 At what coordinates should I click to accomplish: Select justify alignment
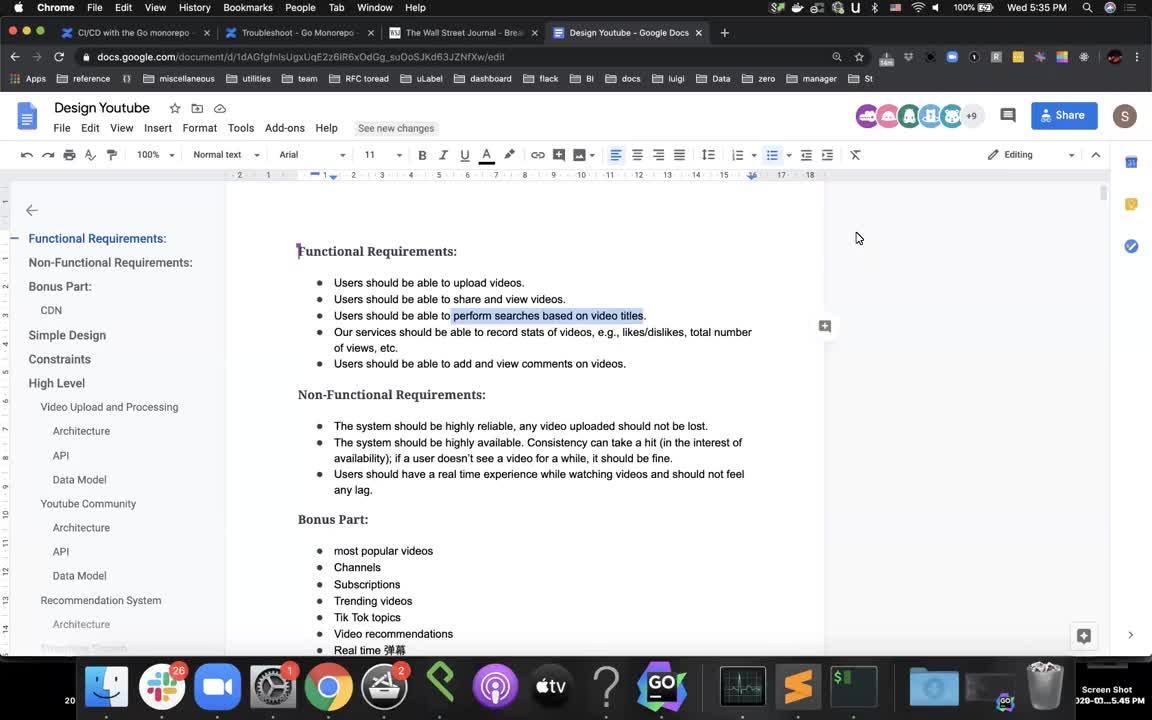tap(680, 155)
